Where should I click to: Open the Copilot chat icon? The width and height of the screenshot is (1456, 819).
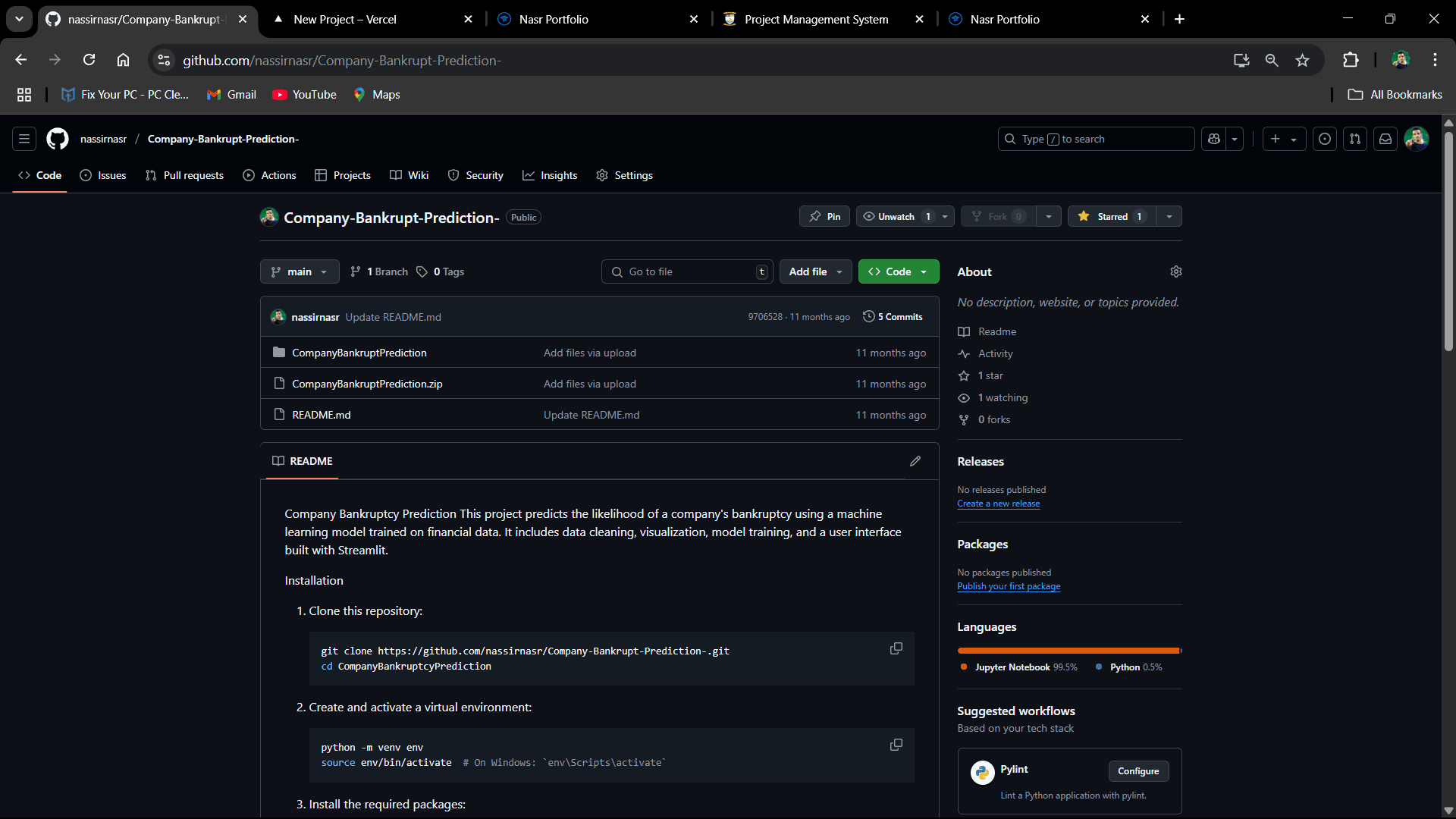click(x=1214, y=139)
